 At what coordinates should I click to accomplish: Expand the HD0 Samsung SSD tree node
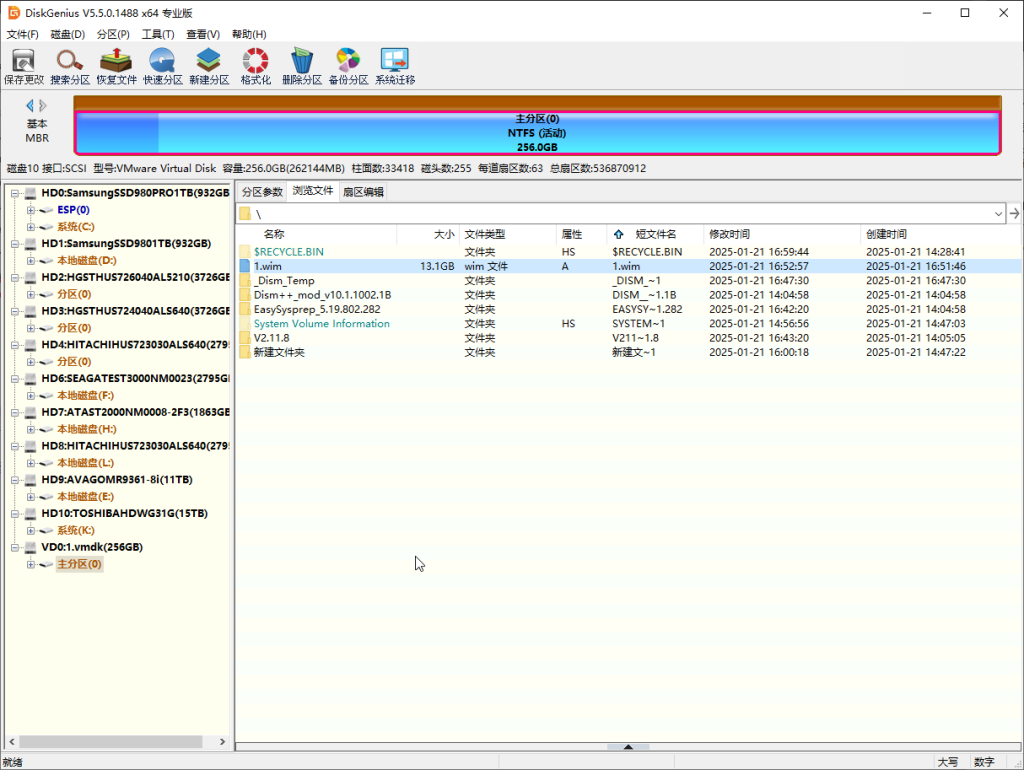click(x=16, y=193)
